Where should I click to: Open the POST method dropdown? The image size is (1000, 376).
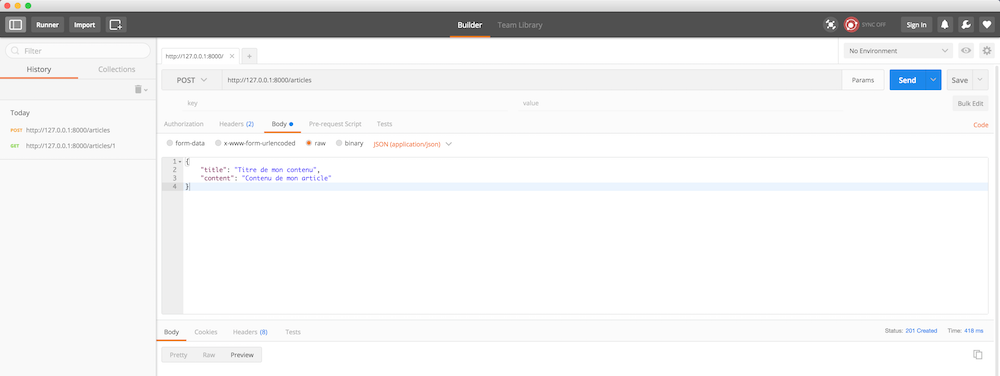coord(192,80)
